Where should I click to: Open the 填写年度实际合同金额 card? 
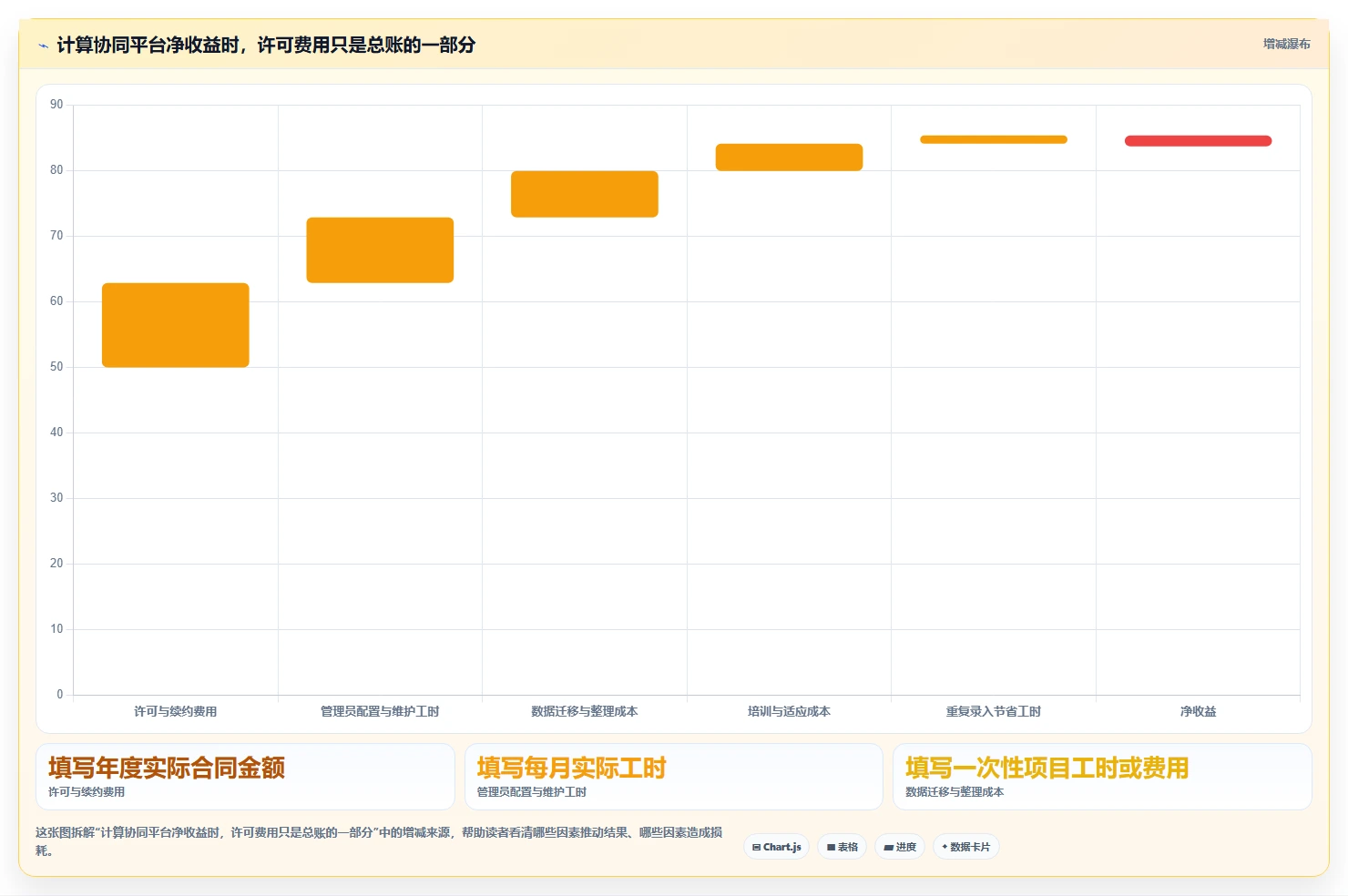[x=245, y=777]
